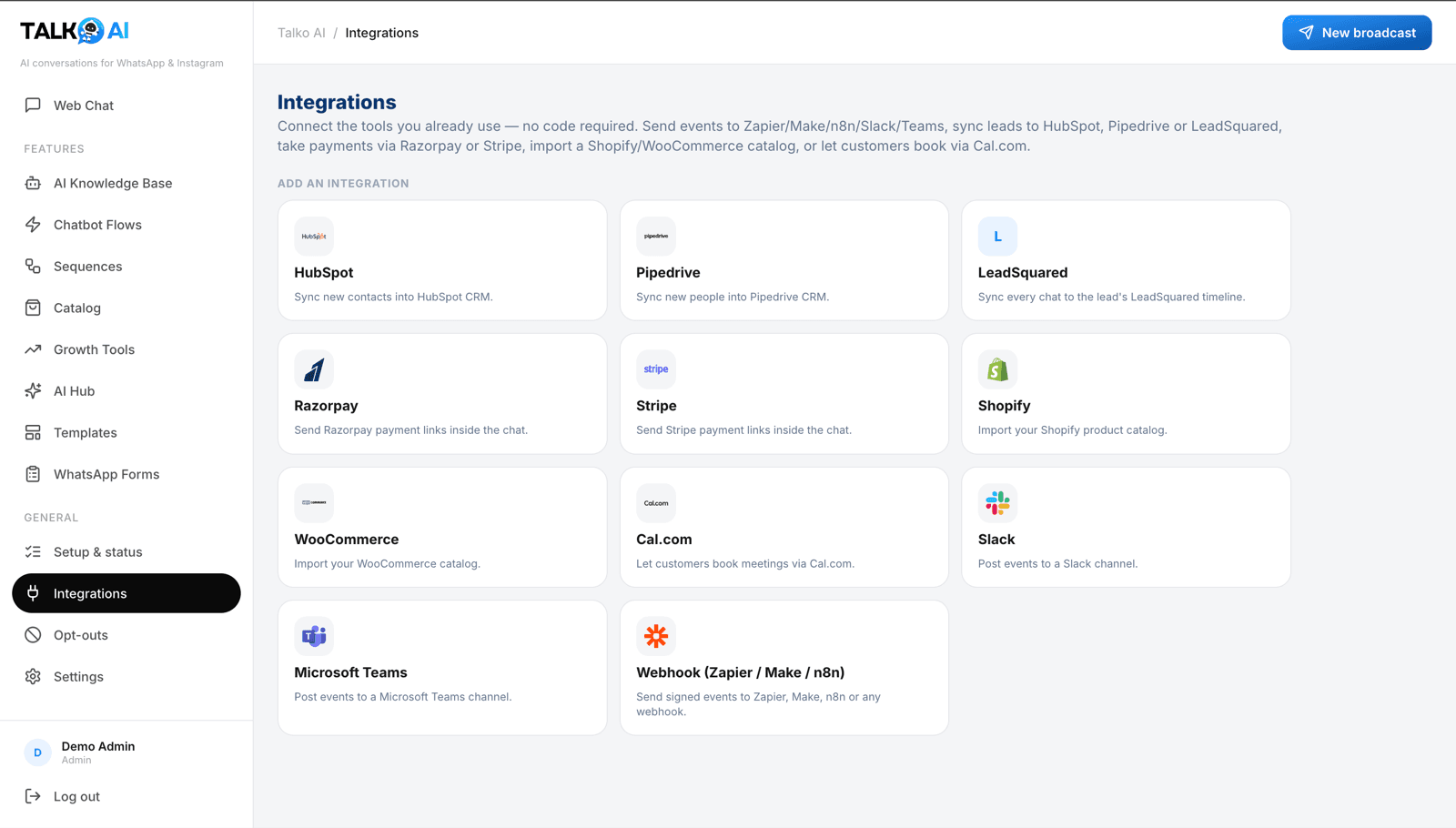Image resolution: width=1456 pixels, height=828 pixels.
Task: Click the Catalog bag icon
Action: pyautogui.click(x=33, y=308)
